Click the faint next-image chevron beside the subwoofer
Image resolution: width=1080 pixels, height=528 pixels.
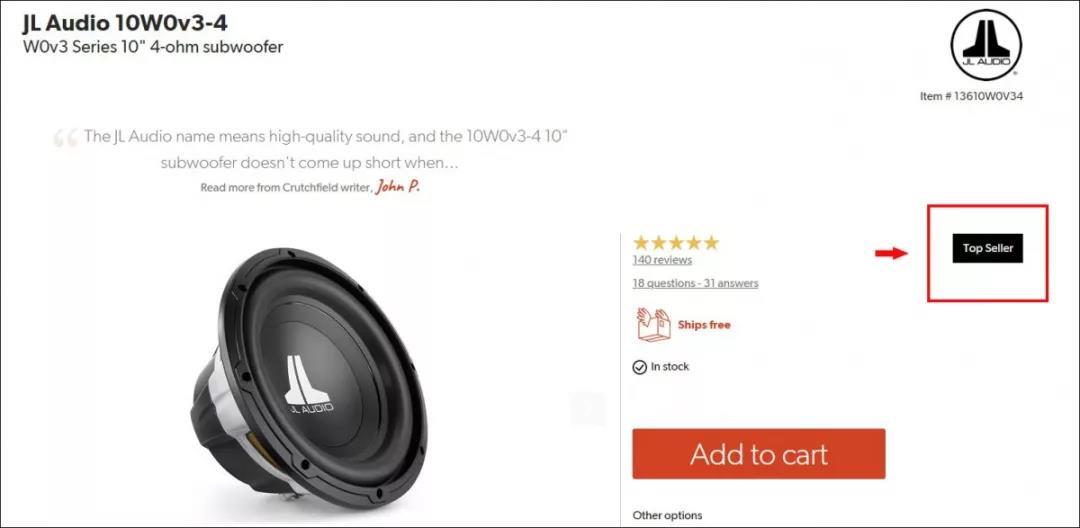click(588, 409)
